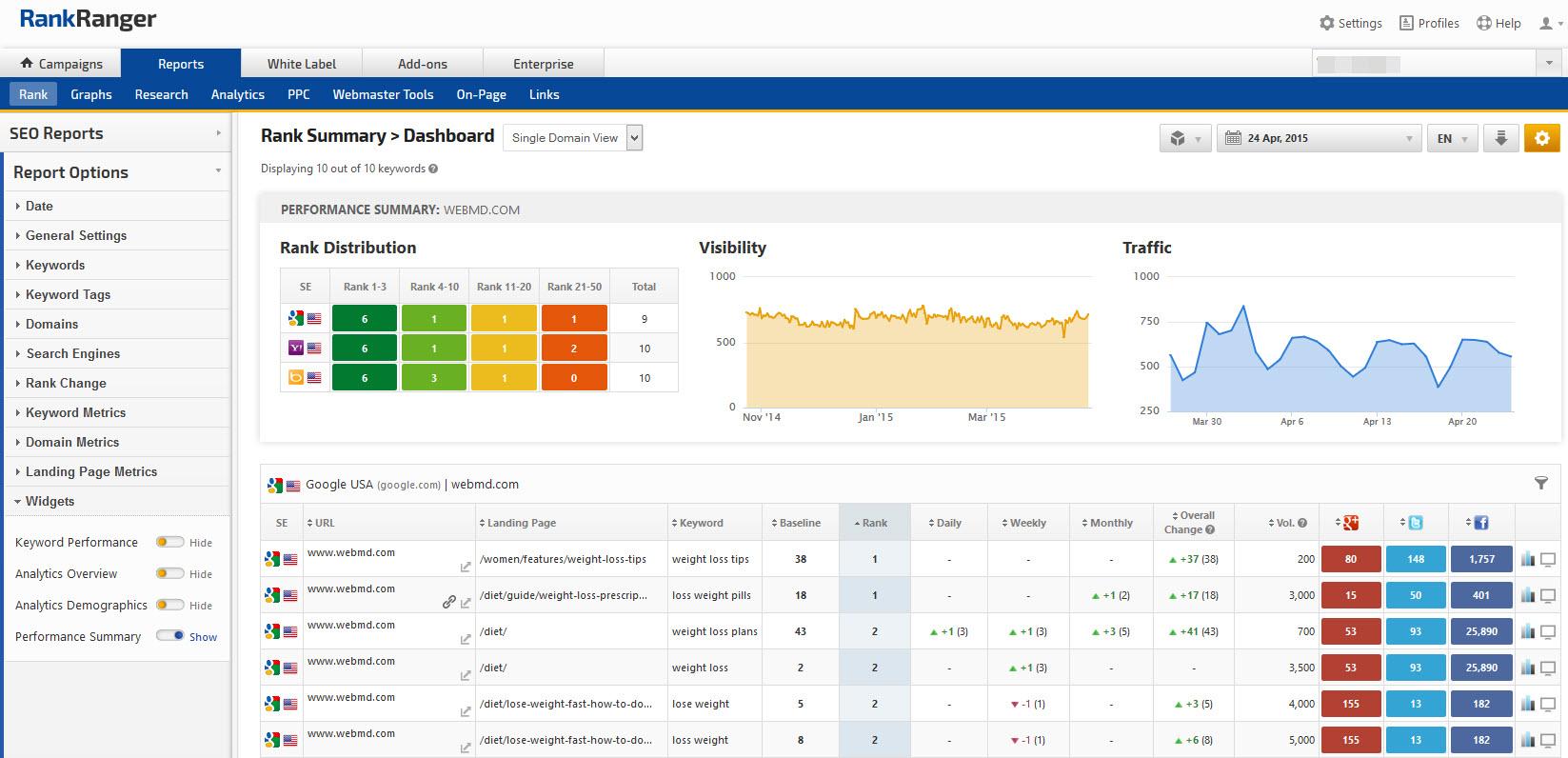Select On-Page in the blue menu
Screen dimensions: 1568x758
(x=481, y=94)
